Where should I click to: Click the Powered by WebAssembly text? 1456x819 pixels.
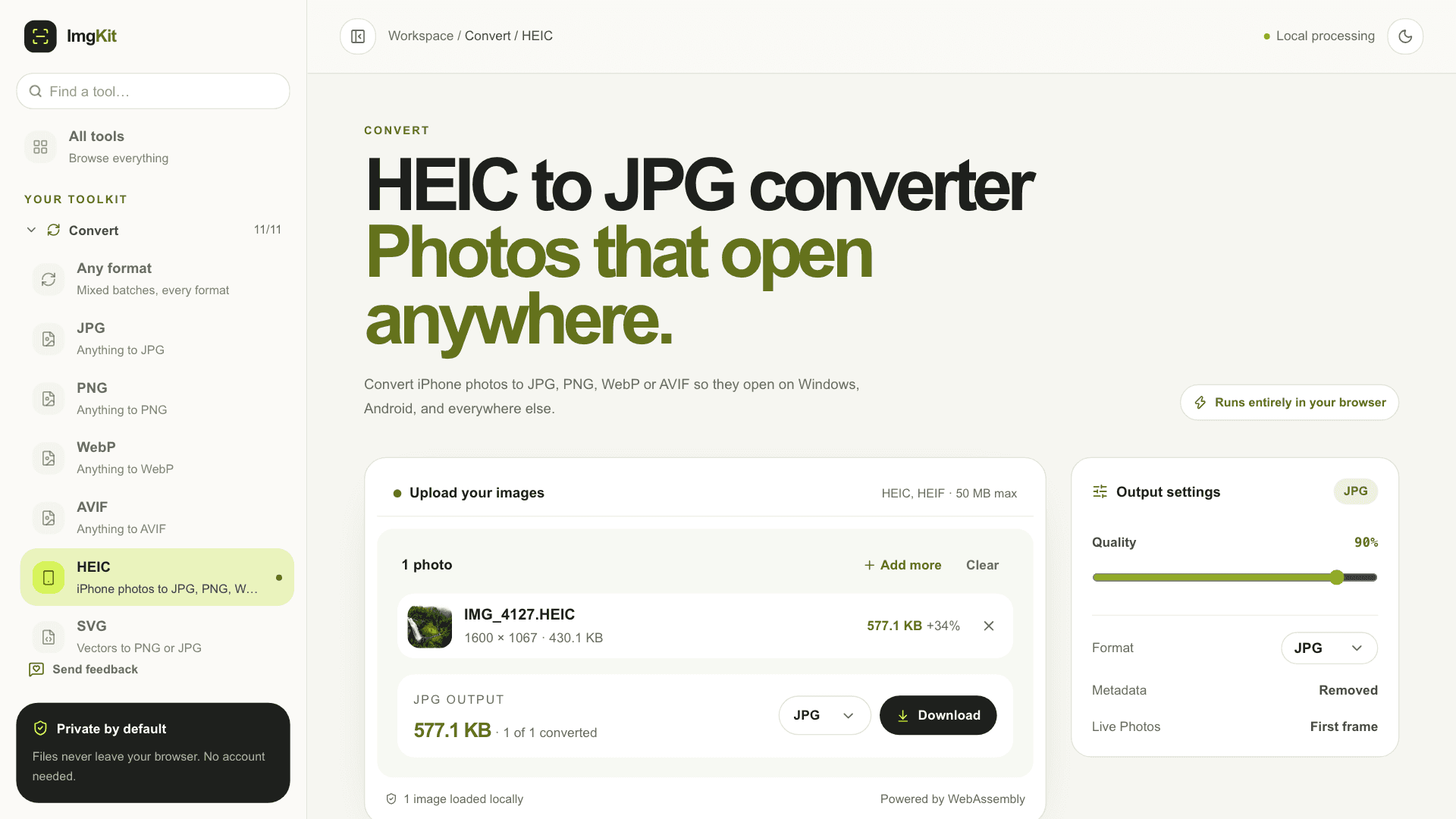[x=952, y=799]
